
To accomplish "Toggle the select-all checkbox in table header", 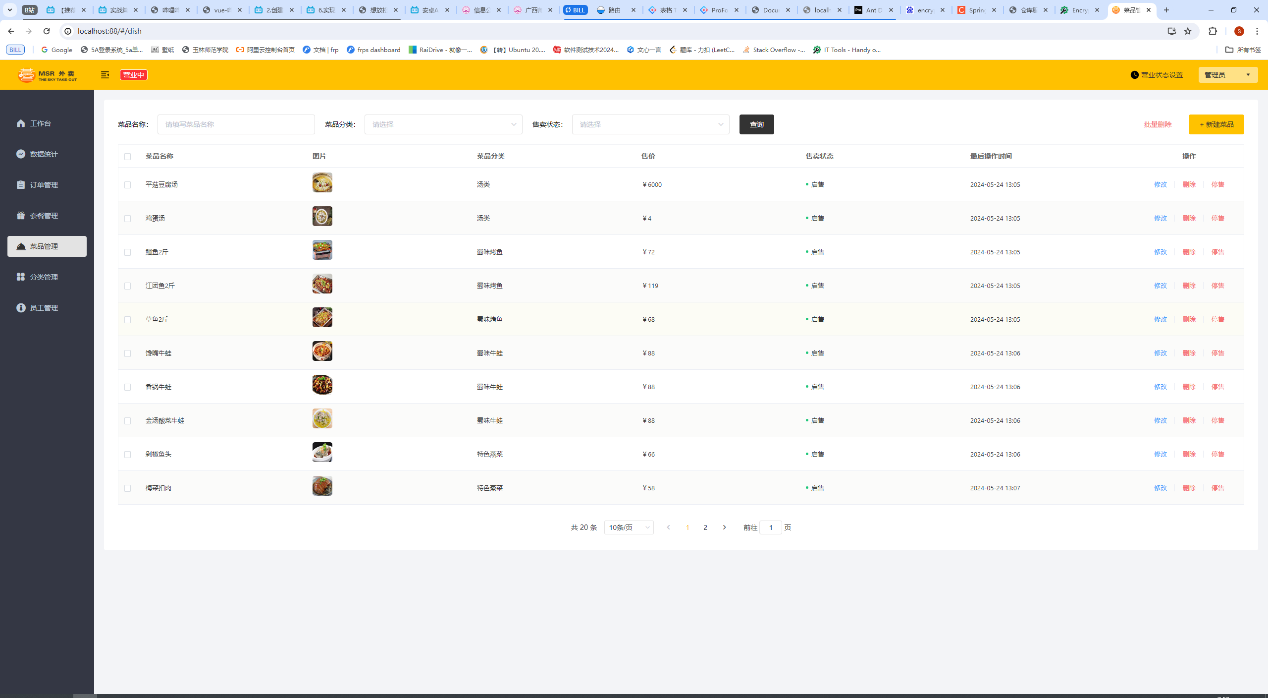I will point(127,157).
